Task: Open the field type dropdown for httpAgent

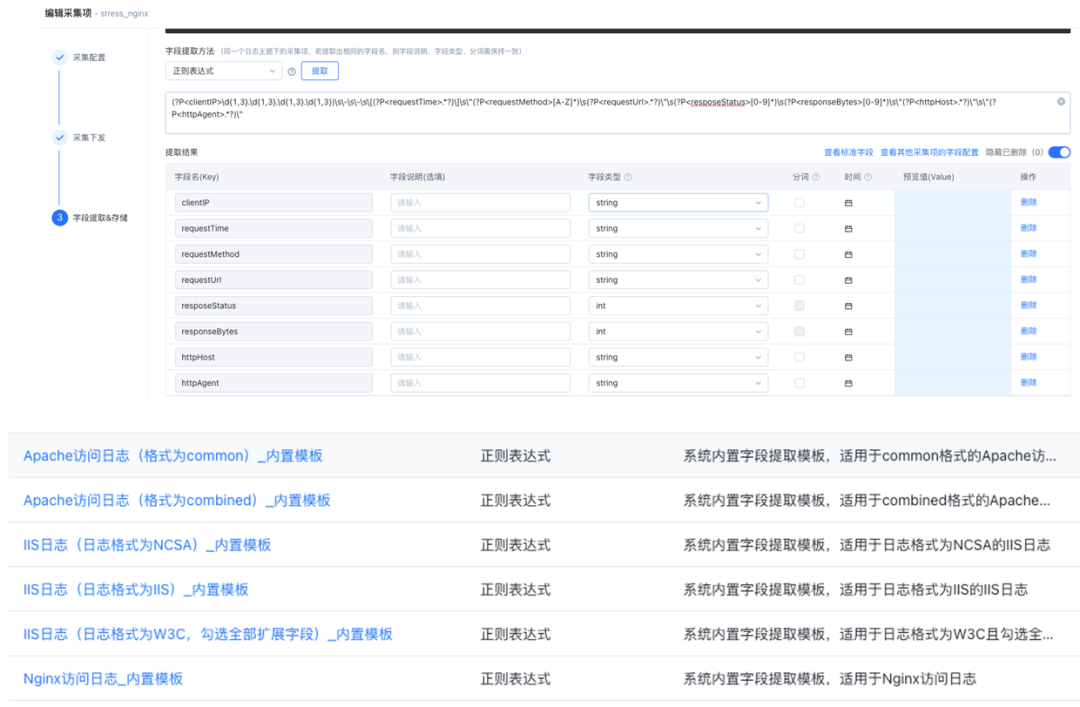Action: [x=678, y=383]
